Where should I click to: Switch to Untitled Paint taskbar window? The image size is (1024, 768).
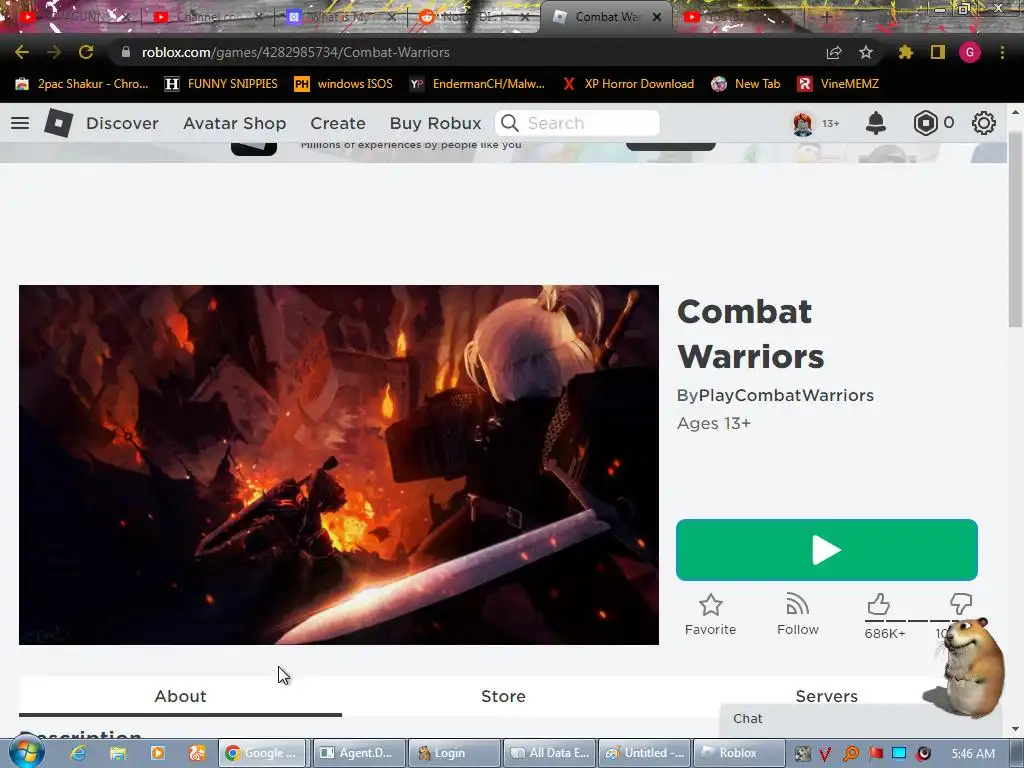pos(645,753)
